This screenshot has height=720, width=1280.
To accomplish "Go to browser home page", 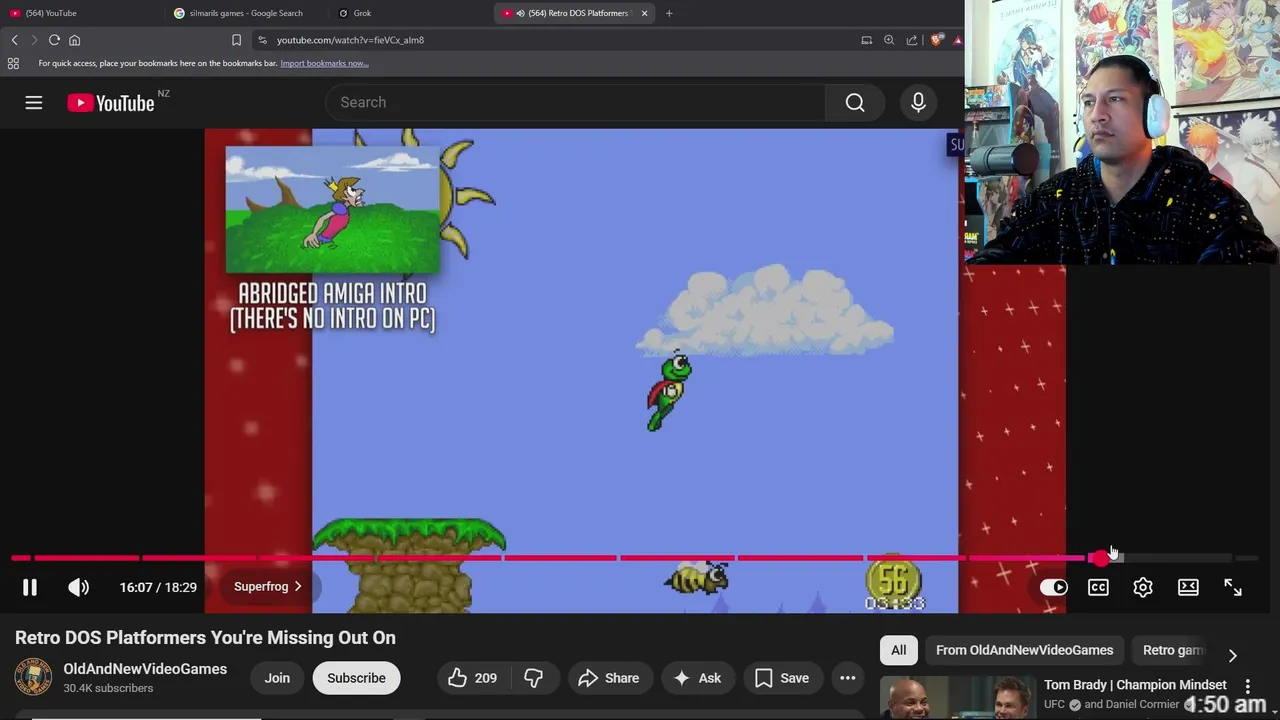I will pos(74,40).
